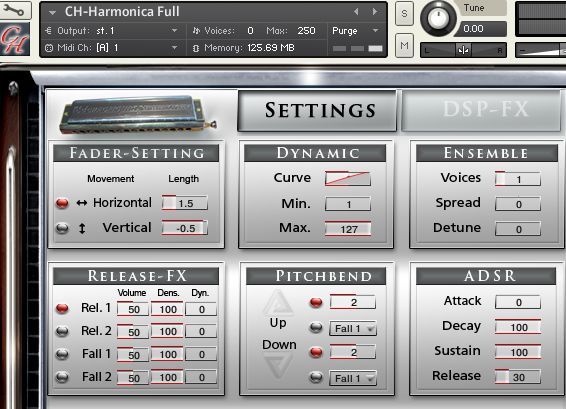Click the Tune knob
Viewport: 566px width, 409px height.
[439, 18]
